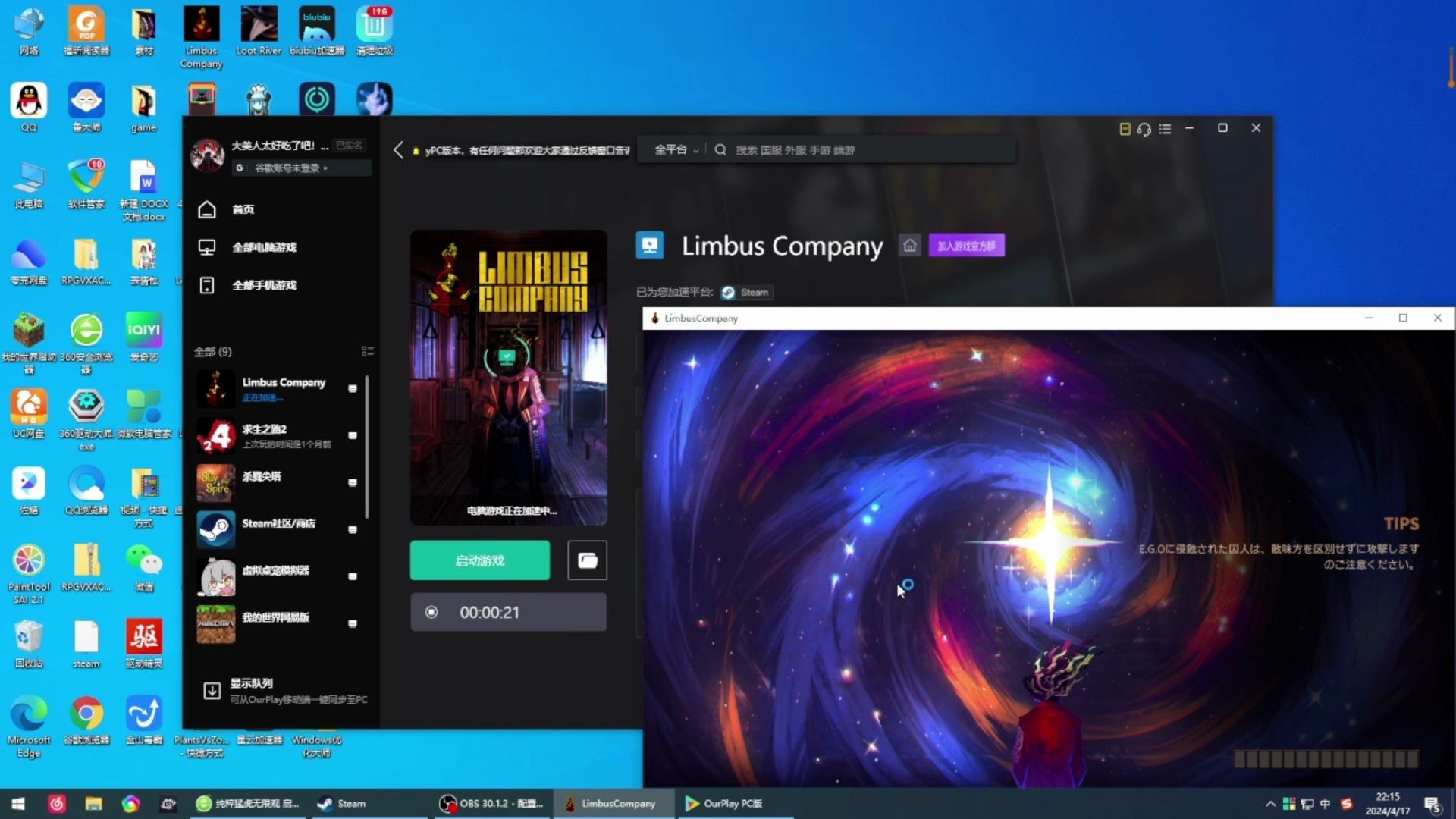Open File Explorer from the taskbar
This screenshot has width=1456, height=819.
93,804
